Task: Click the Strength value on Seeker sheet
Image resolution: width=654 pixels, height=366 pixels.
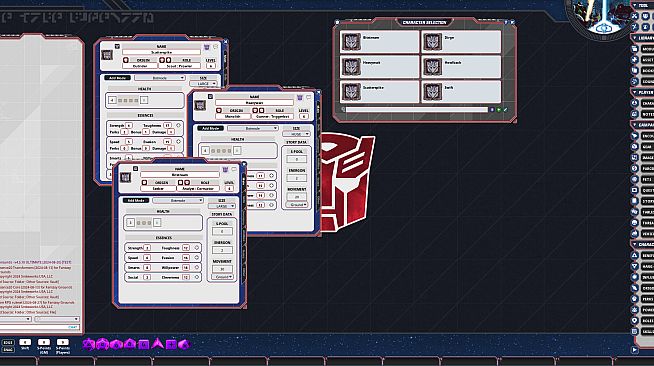Action: tap(147, 248)
